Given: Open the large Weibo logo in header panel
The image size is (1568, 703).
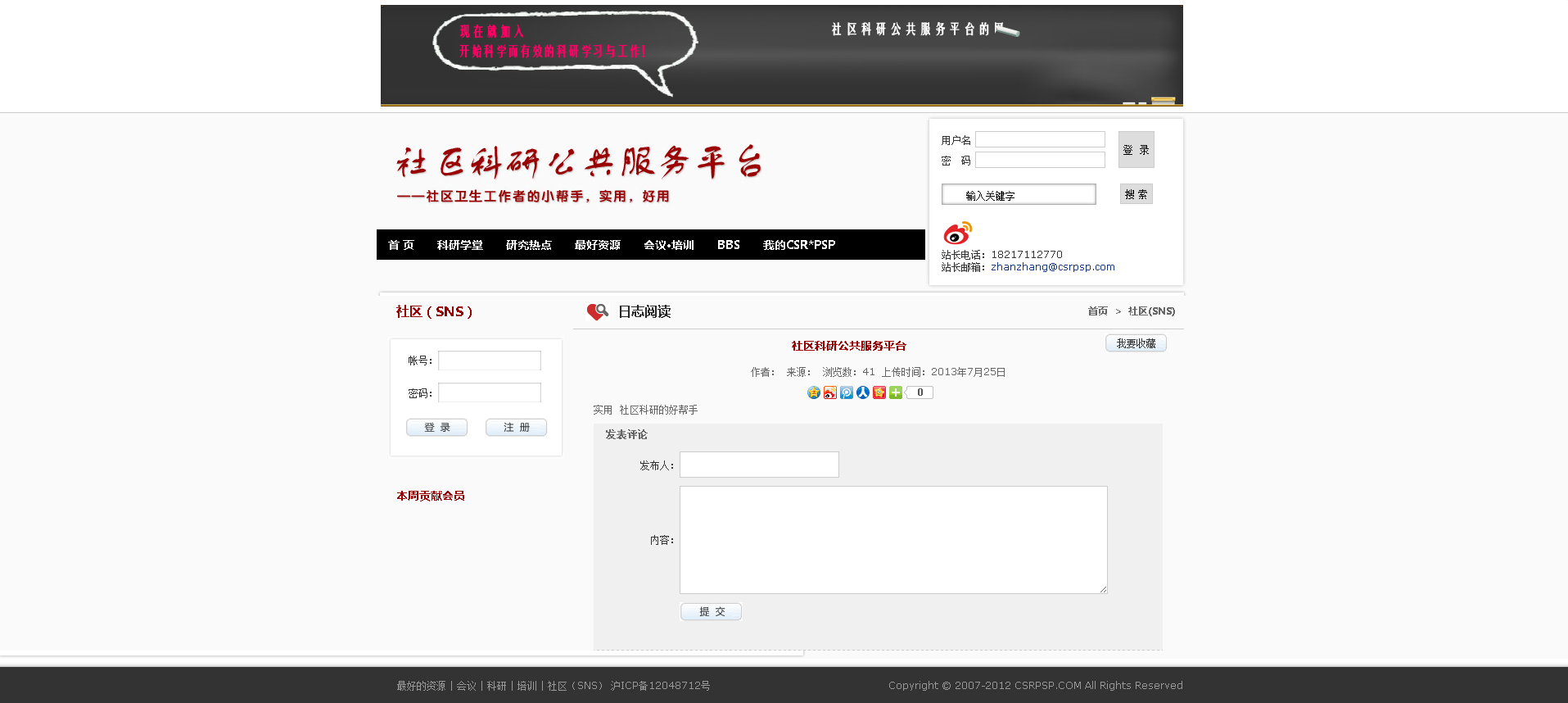Looking at the screenshot, I should (x=957, y=233).
